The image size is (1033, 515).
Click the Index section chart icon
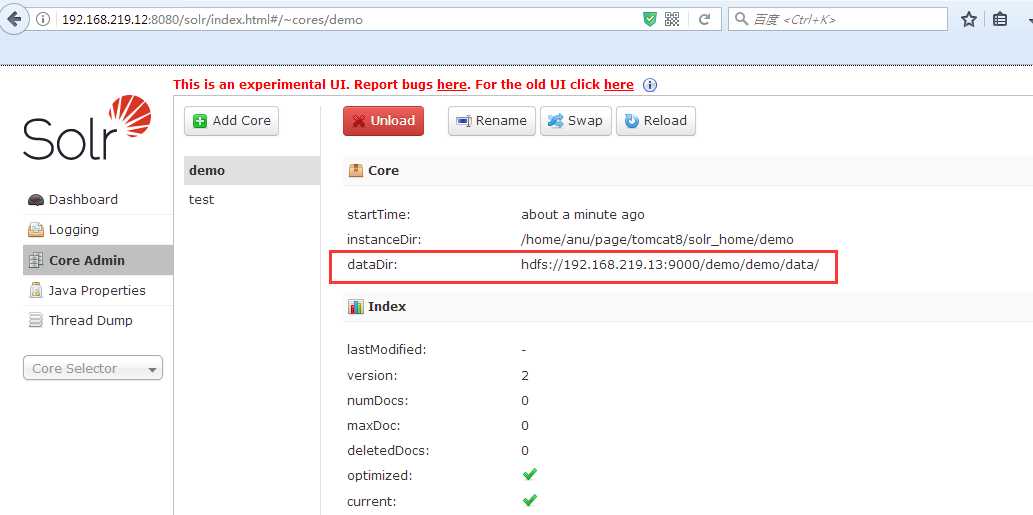(x=356, y=307)
